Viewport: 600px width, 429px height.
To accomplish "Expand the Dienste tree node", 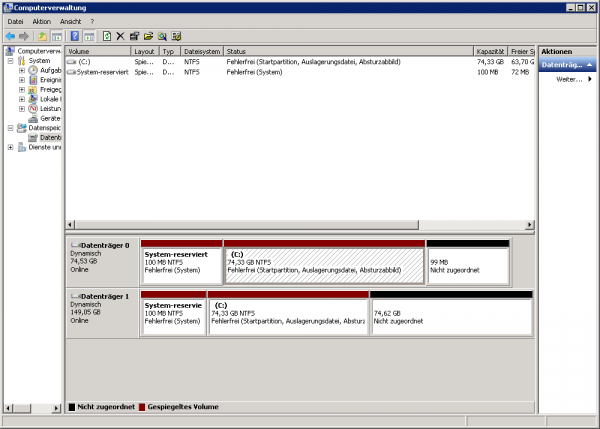I will point(10,147).
